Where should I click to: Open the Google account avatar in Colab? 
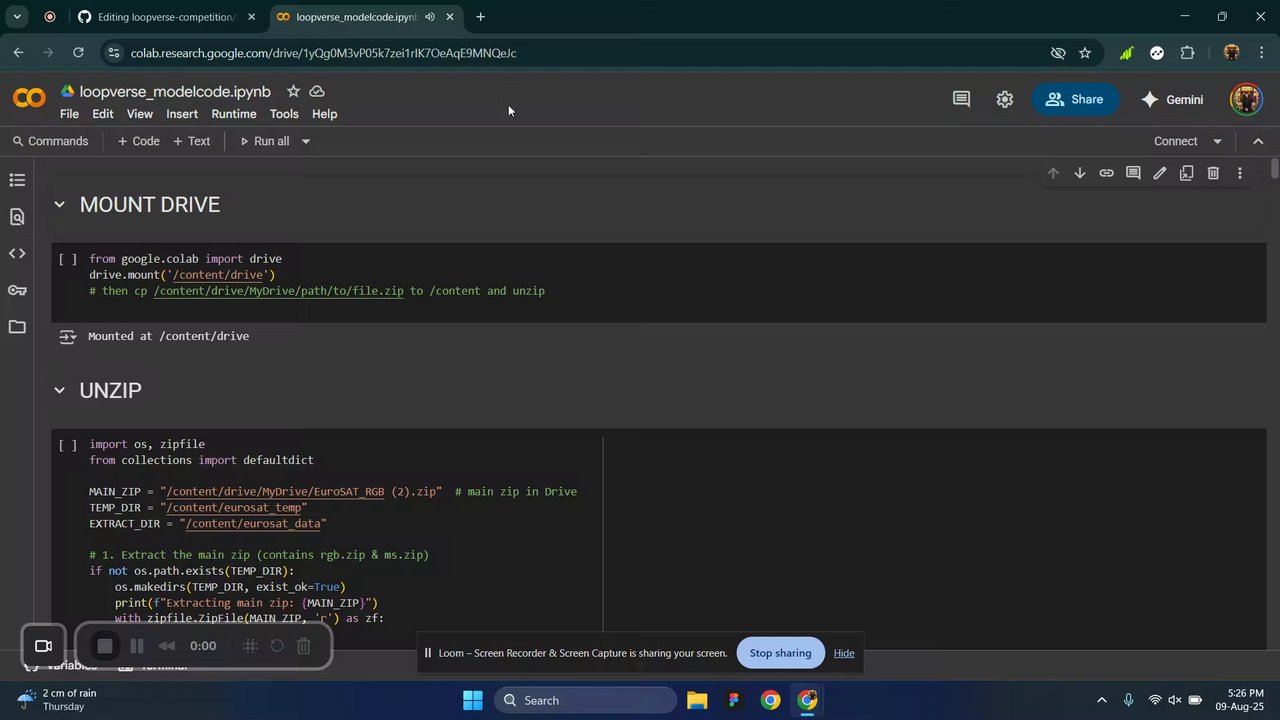click(x=1245, y=99)
